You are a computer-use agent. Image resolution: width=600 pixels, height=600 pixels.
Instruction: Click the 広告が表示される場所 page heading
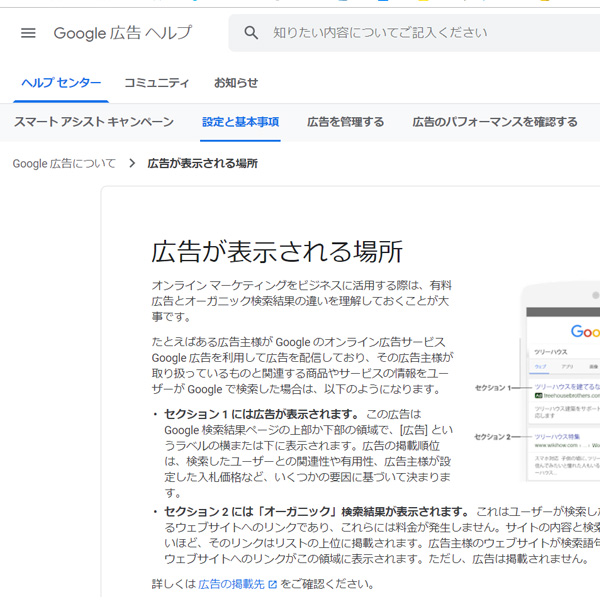click(277, 252)
